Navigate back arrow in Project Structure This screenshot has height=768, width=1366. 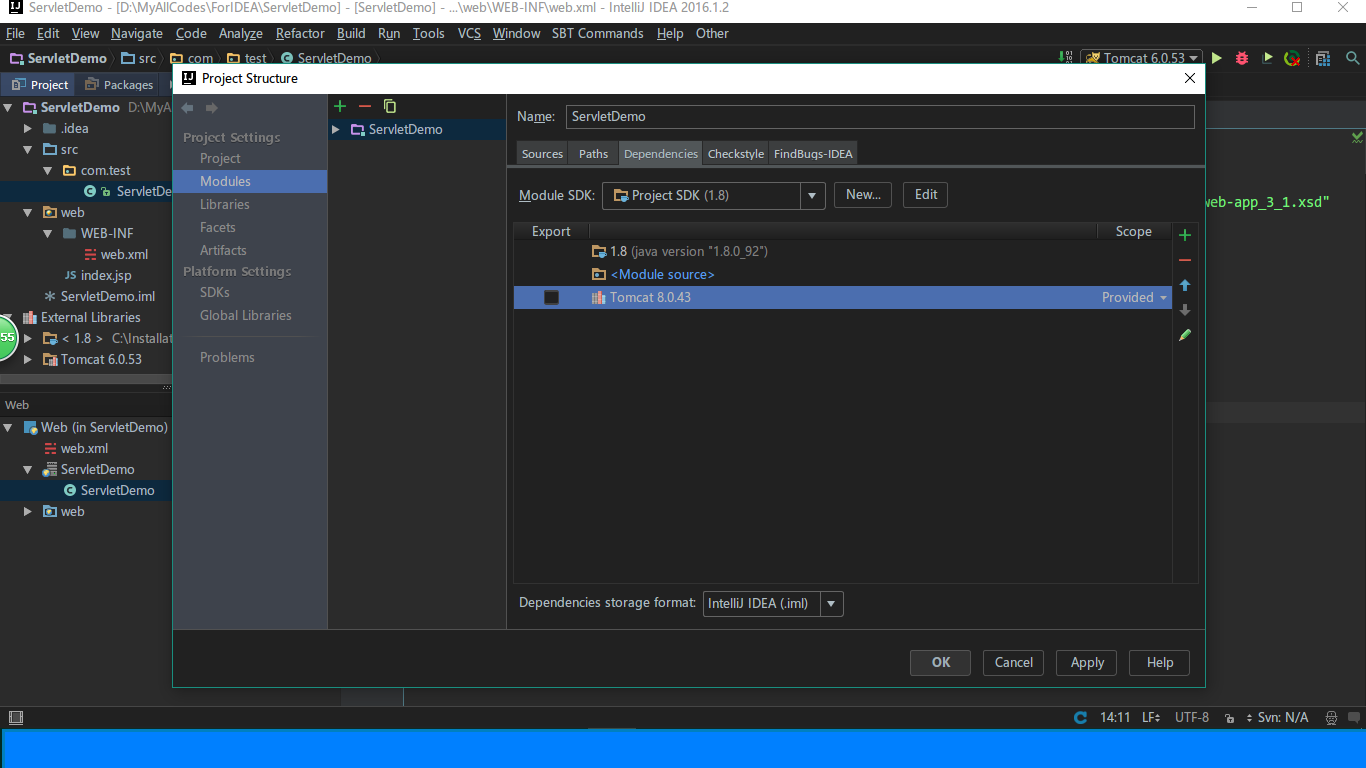pyautogui.click(x=187, y=107)
